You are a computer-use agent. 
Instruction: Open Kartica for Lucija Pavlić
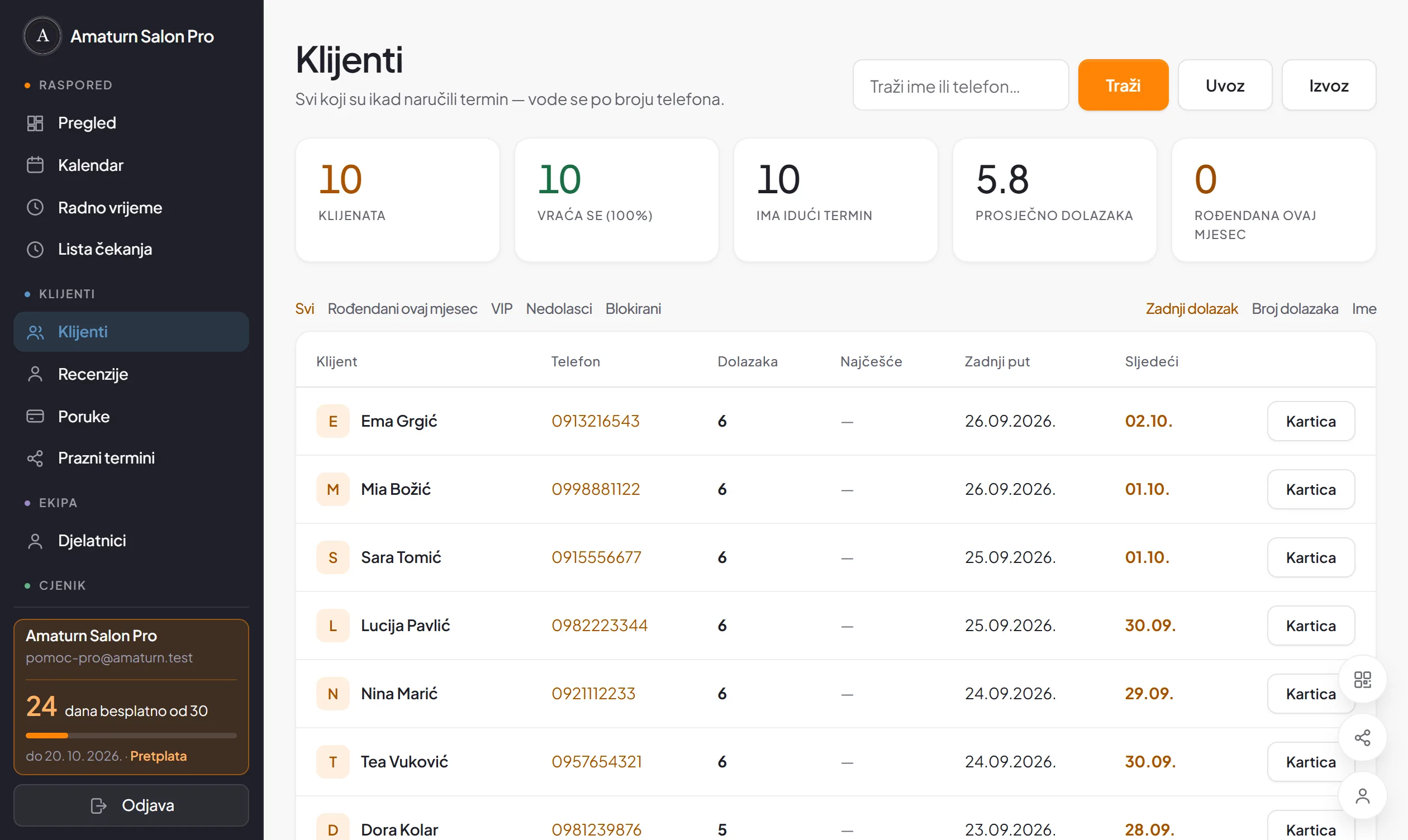point(1311,626)
